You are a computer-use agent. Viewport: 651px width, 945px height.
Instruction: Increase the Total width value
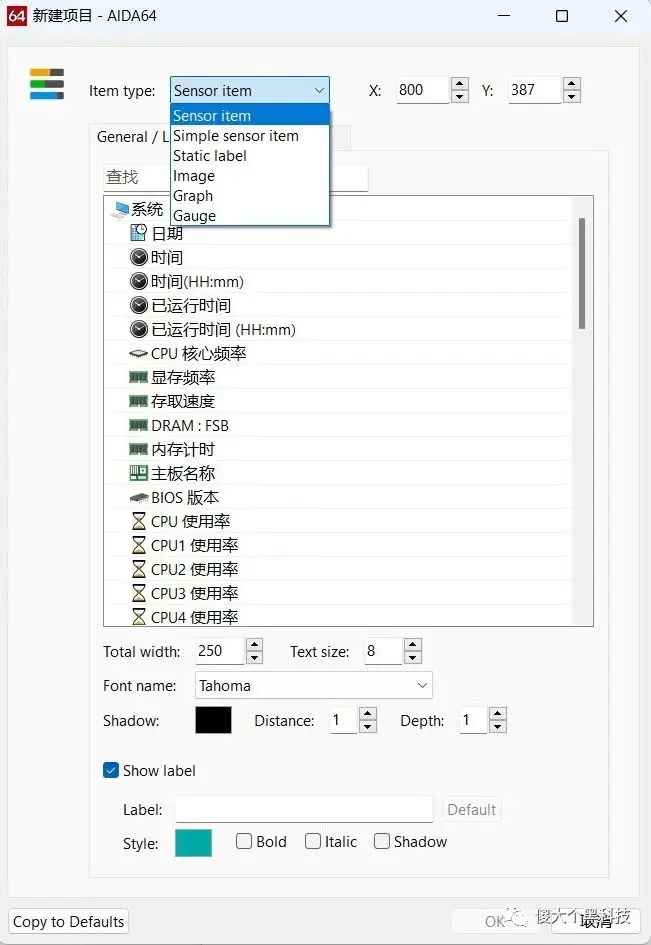tap(254, 644)
